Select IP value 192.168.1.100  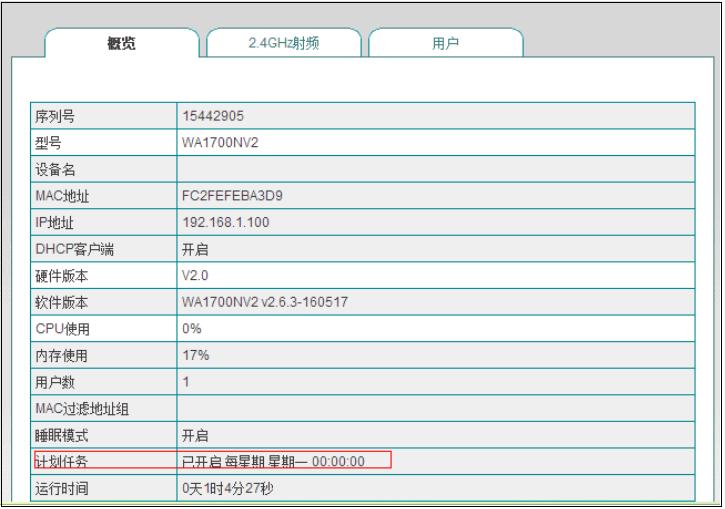point(226,222)
